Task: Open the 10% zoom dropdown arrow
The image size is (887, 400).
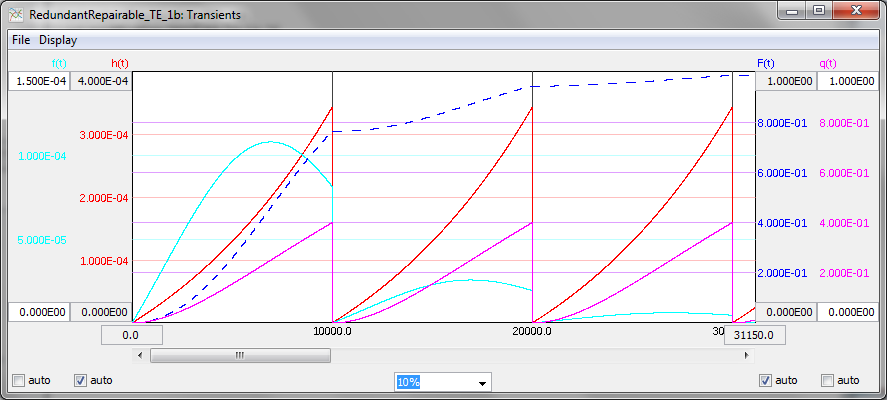Action: pyautogui.click(x=483, y=382)
